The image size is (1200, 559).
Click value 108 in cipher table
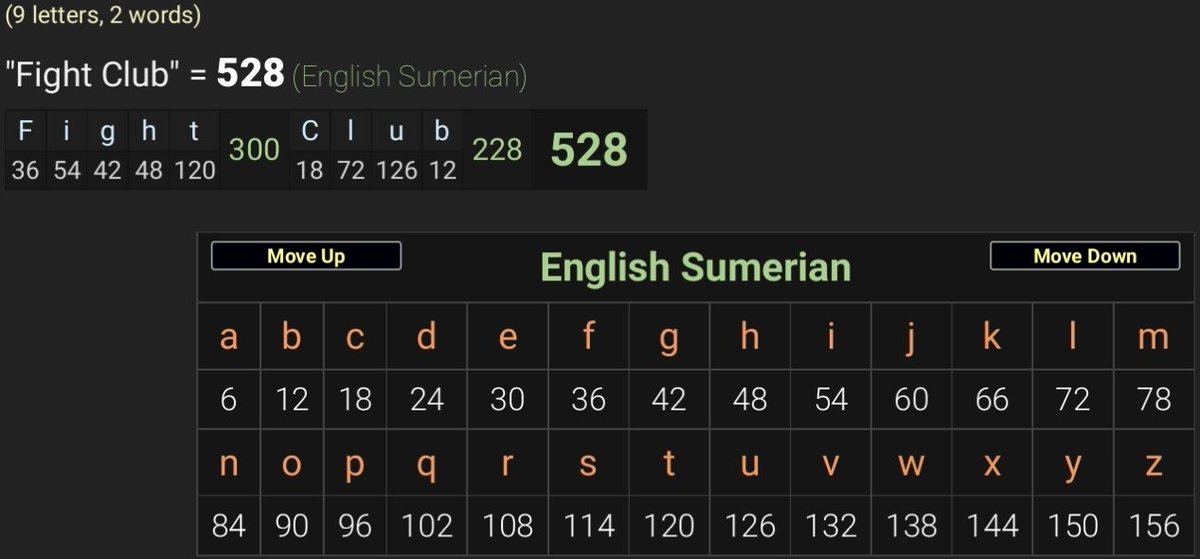(x=507, y=526)
